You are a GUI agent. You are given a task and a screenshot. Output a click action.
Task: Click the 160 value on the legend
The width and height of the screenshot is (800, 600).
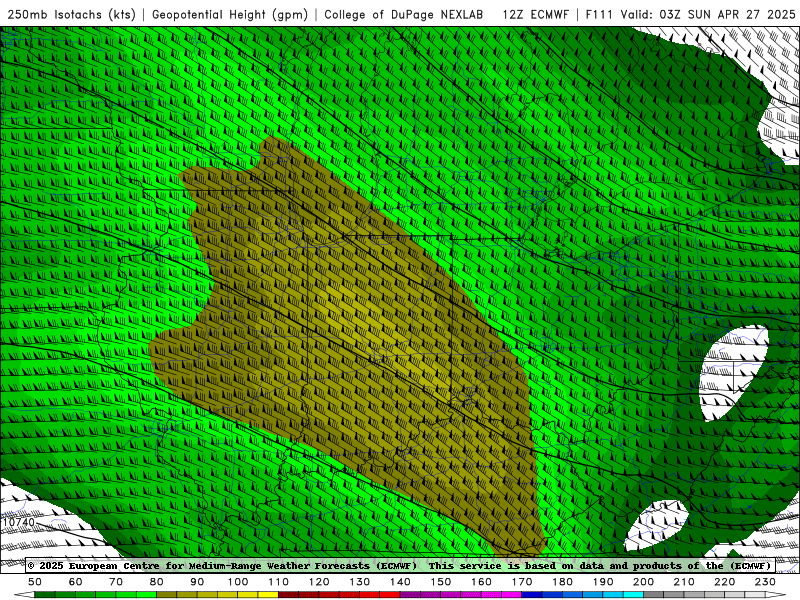481,582
